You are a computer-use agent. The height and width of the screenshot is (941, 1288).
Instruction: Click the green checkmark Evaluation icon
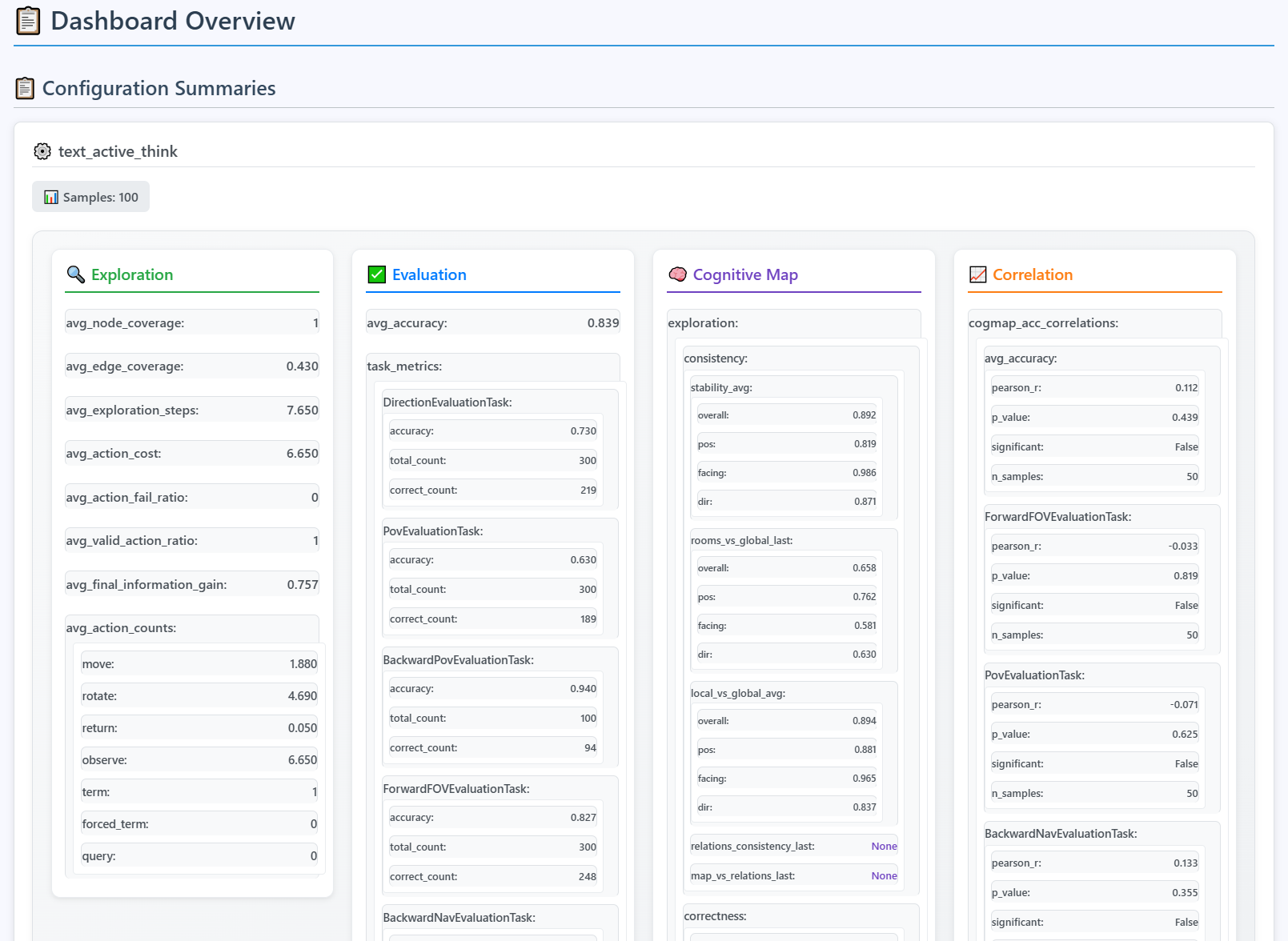click(x=376, y=274)
